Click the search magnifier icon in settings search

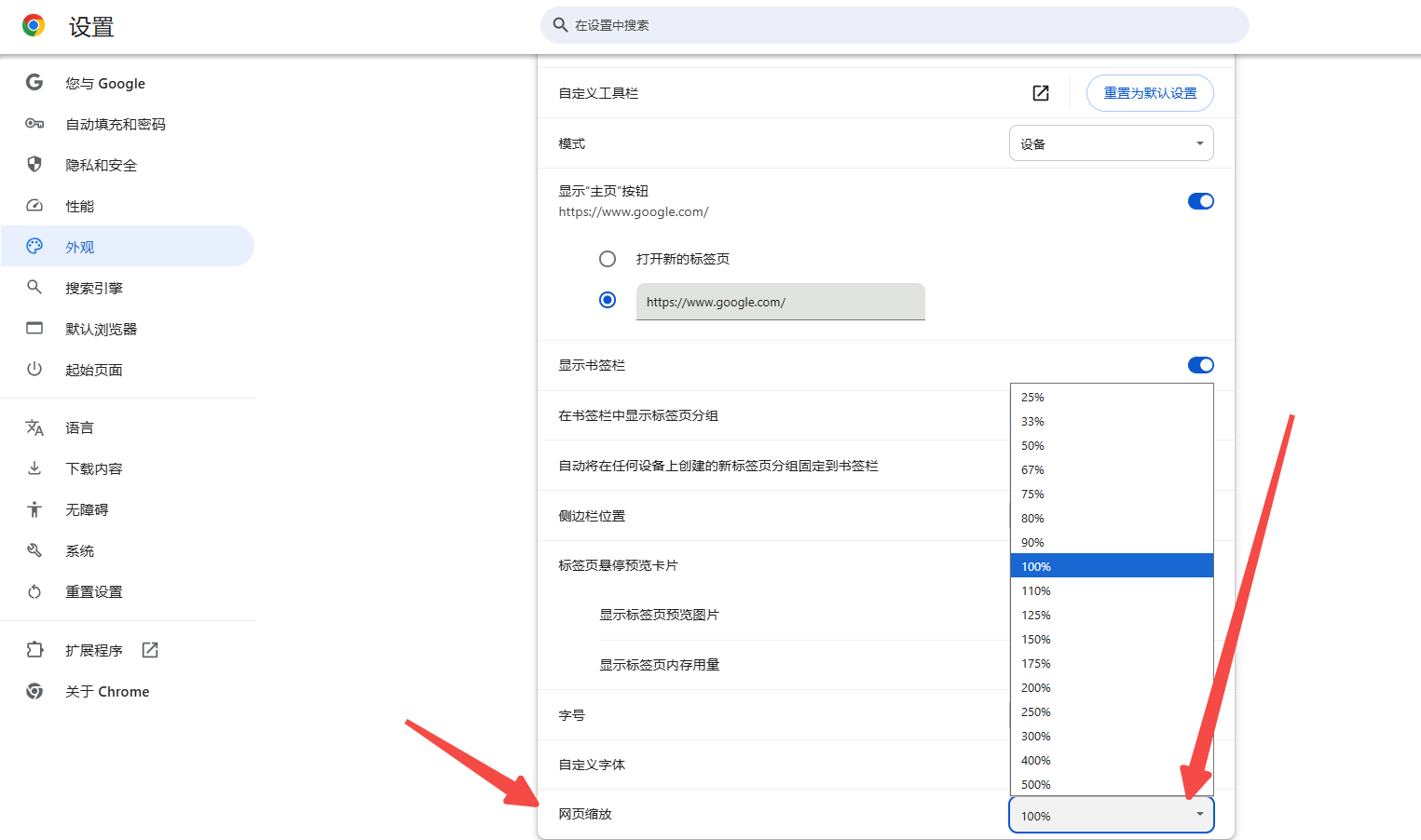[x=560, y=25]
